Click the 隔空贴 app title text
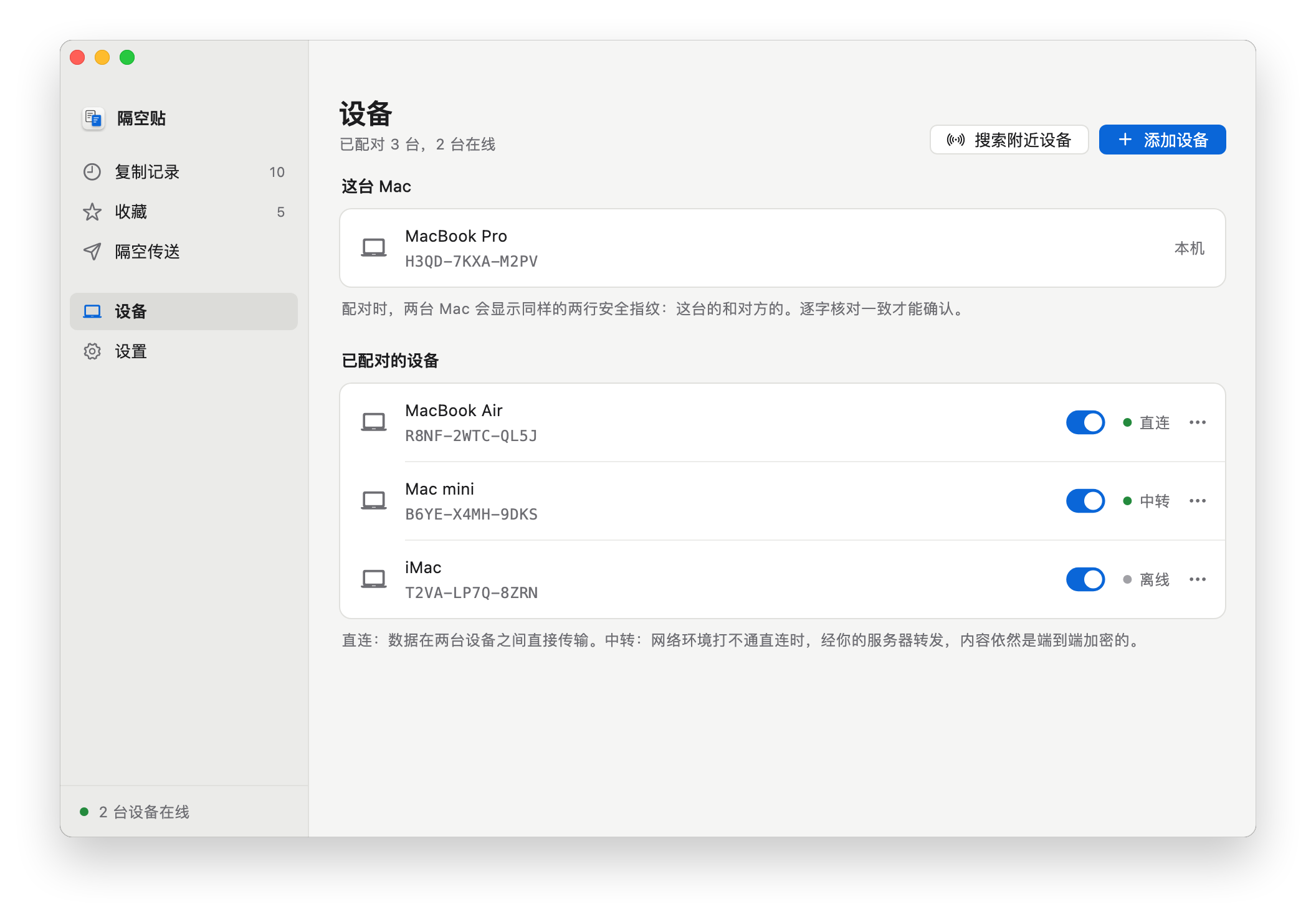Image resolution: width=1316 pixels, height=917 pixels. (x=141, y=118)
